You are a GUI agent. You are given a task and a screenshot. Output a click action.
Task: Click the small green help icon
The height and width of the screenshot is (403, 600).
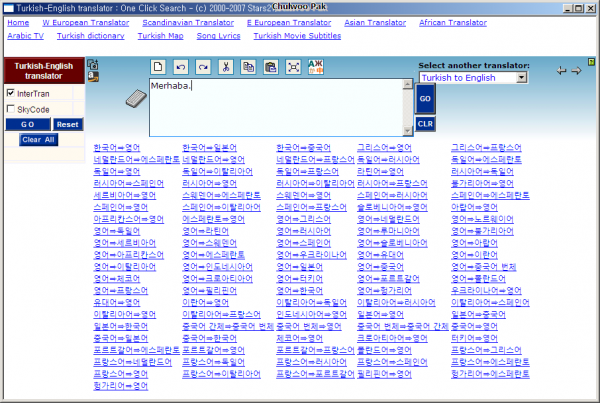click(x=591, y=62)
